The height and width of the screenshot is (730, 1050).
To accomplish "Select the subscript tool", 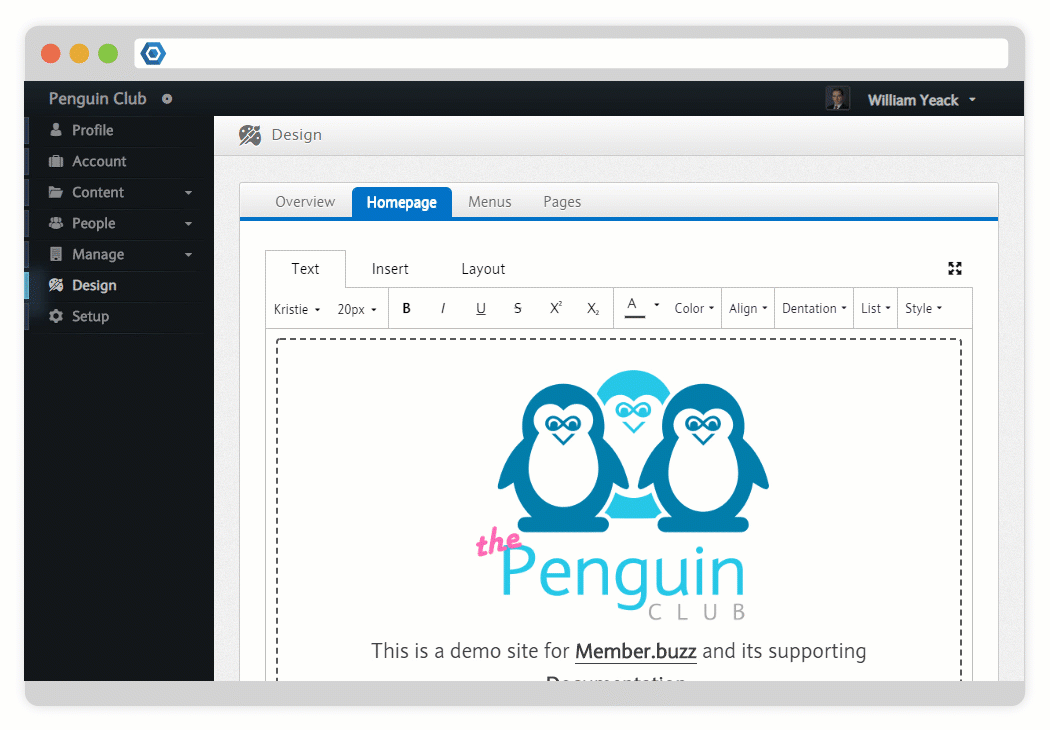I will 593,309.
